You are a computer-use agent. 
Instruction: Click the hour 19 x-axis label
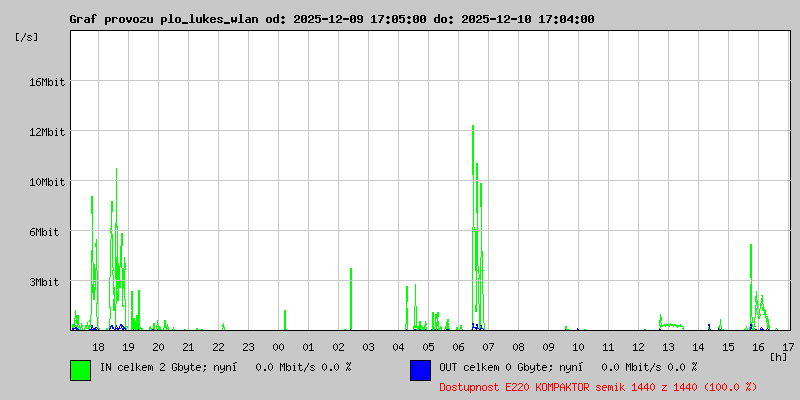(129, 347)
